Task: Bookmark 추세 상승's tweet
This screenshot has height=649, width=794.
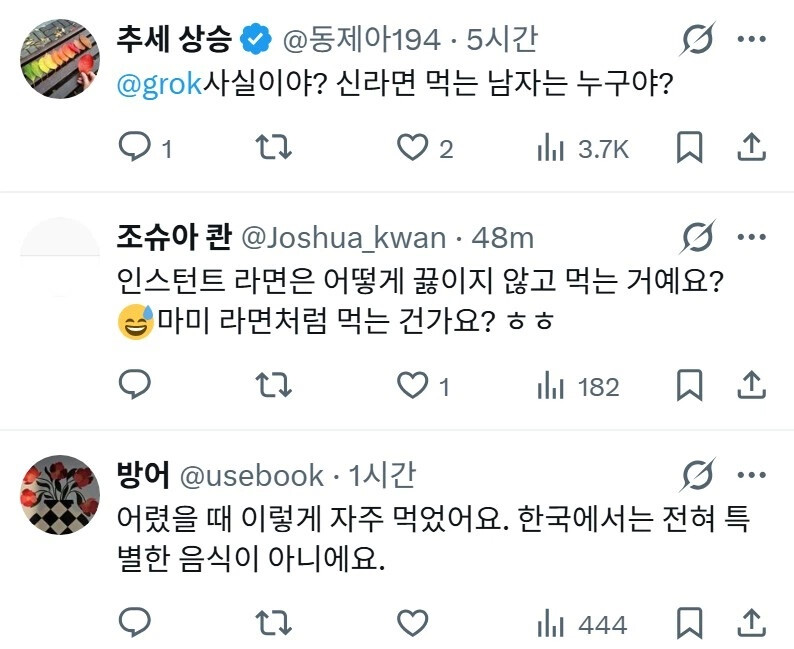Action: tap(690, 149)
